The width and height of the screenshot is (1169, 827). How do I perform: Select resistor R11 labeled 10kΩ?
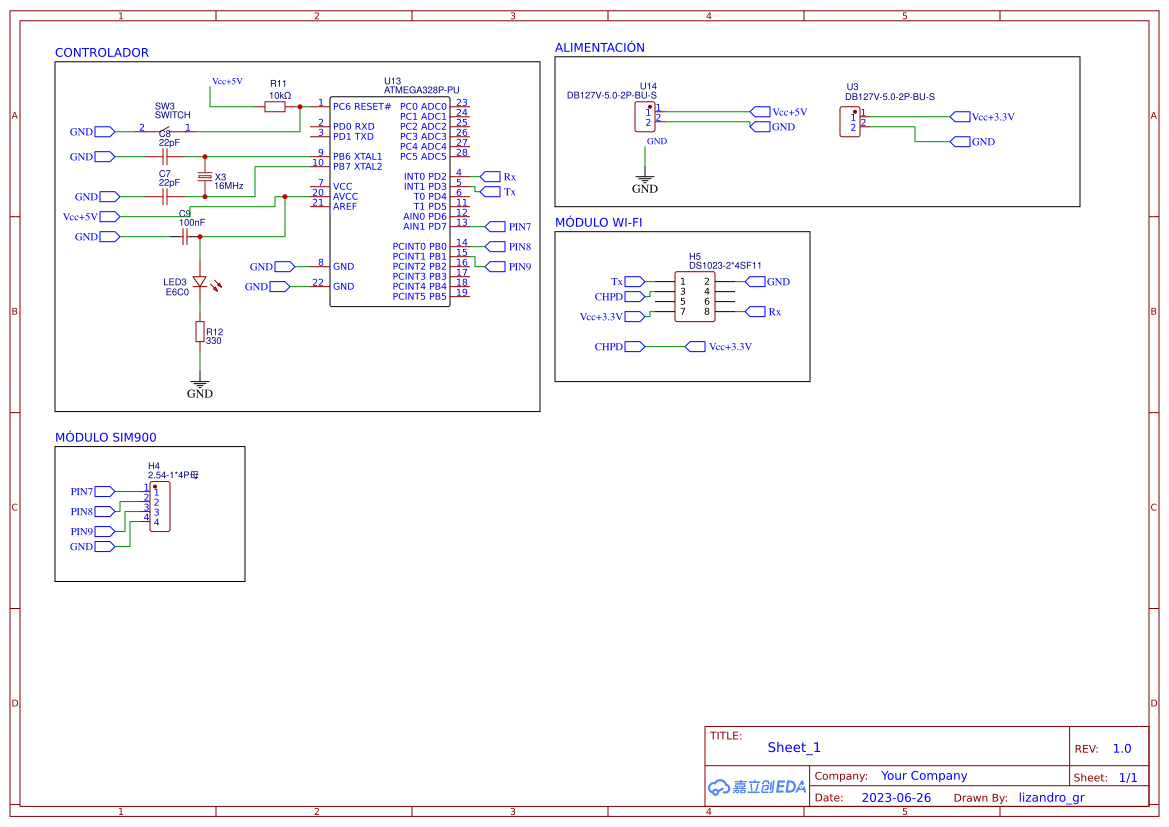(275, 106)
